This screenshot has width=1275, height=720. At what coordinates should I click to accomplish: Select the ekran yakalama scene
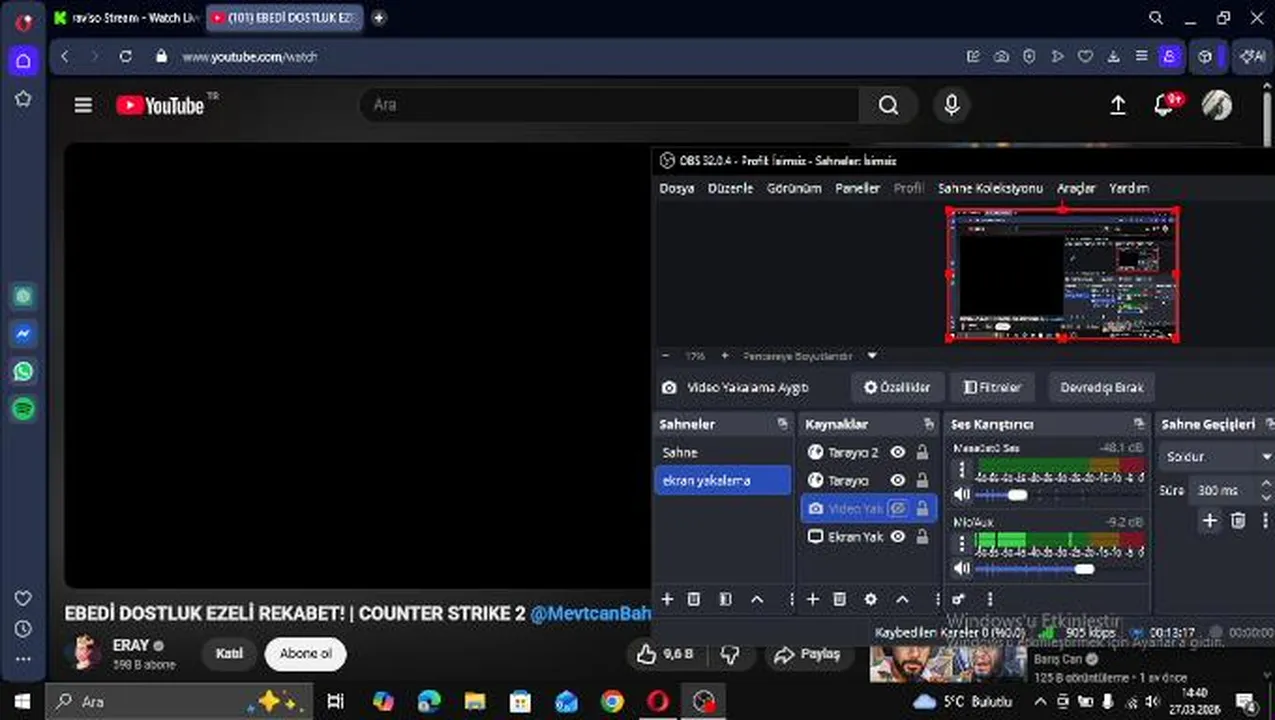click(x=724, y=481)
